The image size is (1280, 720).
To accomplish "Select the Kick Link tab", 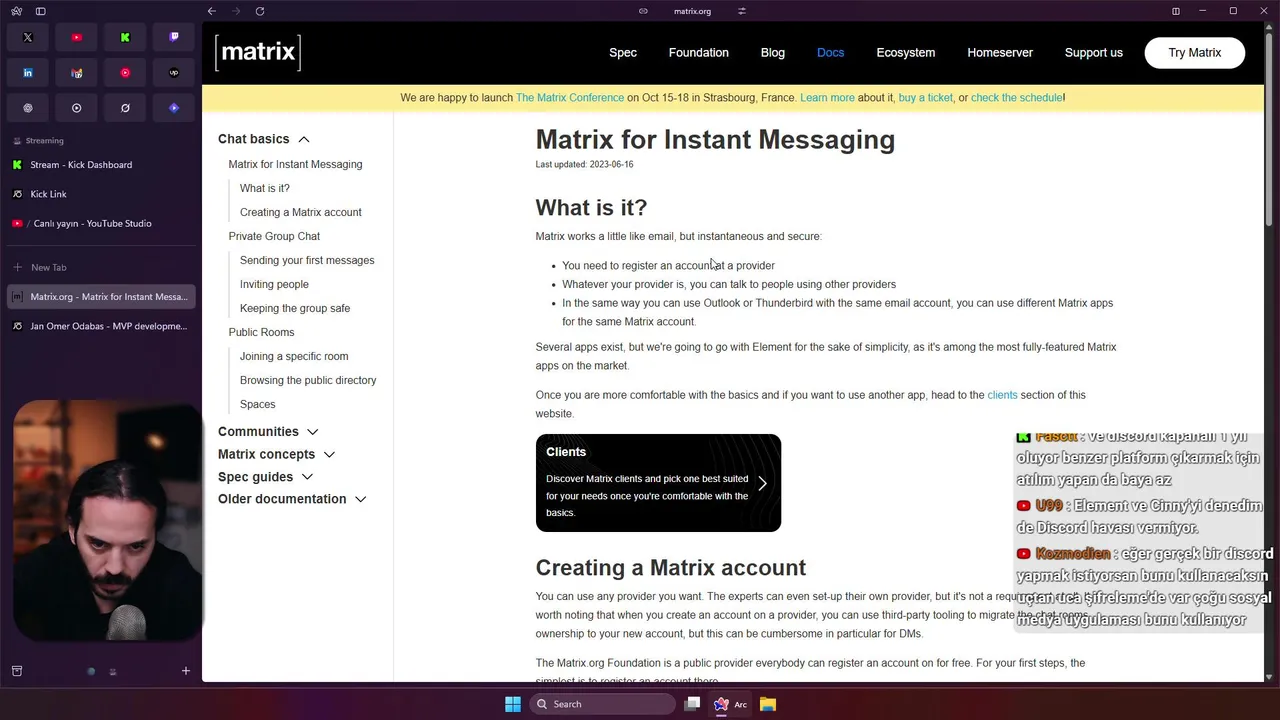I will tap(100, 194).
